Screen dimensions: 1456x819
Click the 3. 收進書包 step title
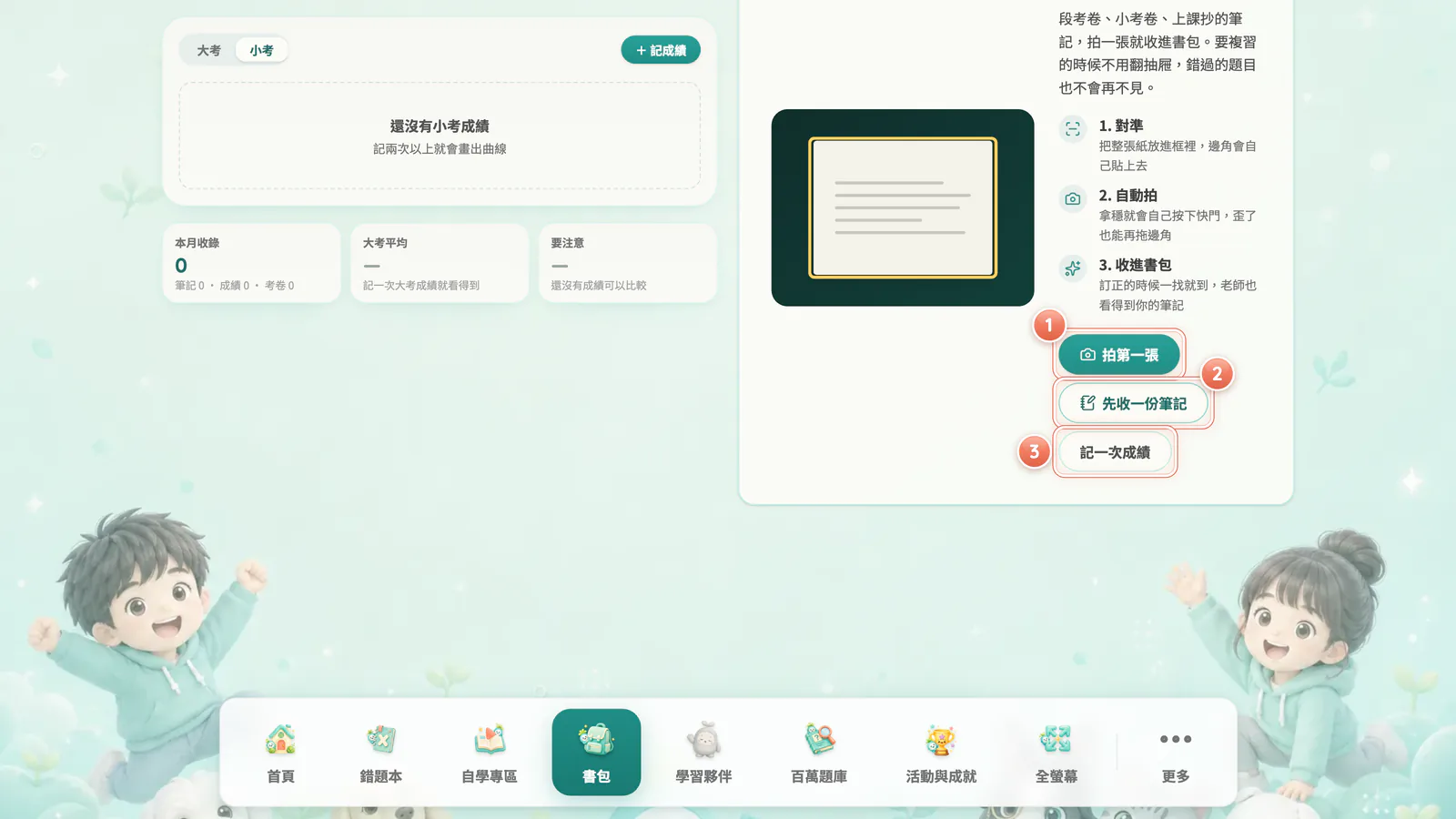coord(1135,265)
